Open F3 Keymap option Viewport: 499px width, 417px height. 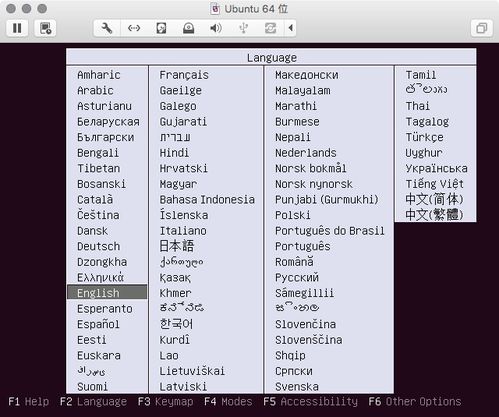tap(166, 402)
